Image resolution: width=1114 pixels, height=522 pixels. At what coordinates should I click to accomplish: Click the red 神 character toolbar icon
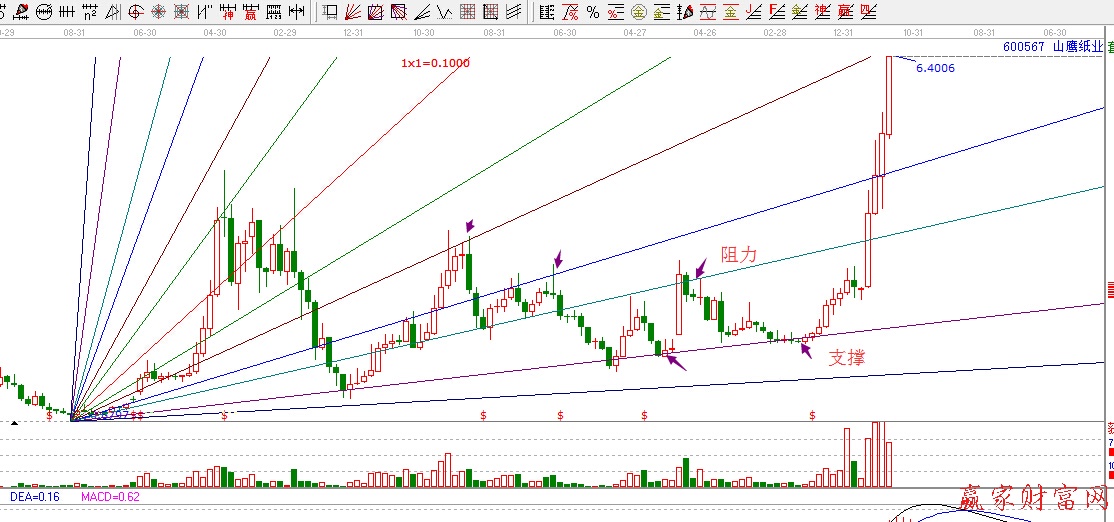coord(227,12)
